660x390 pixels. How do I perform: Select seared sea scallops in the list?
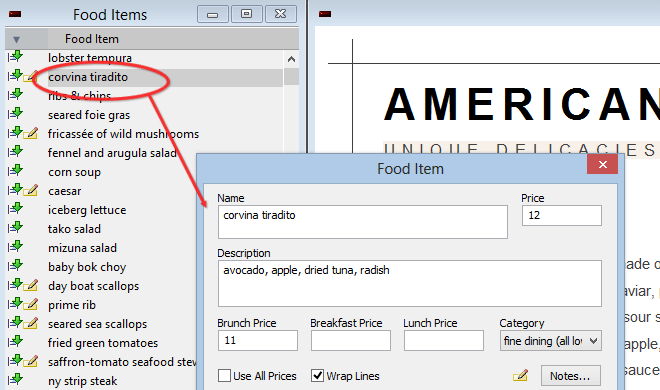click(x=98, y=324)
